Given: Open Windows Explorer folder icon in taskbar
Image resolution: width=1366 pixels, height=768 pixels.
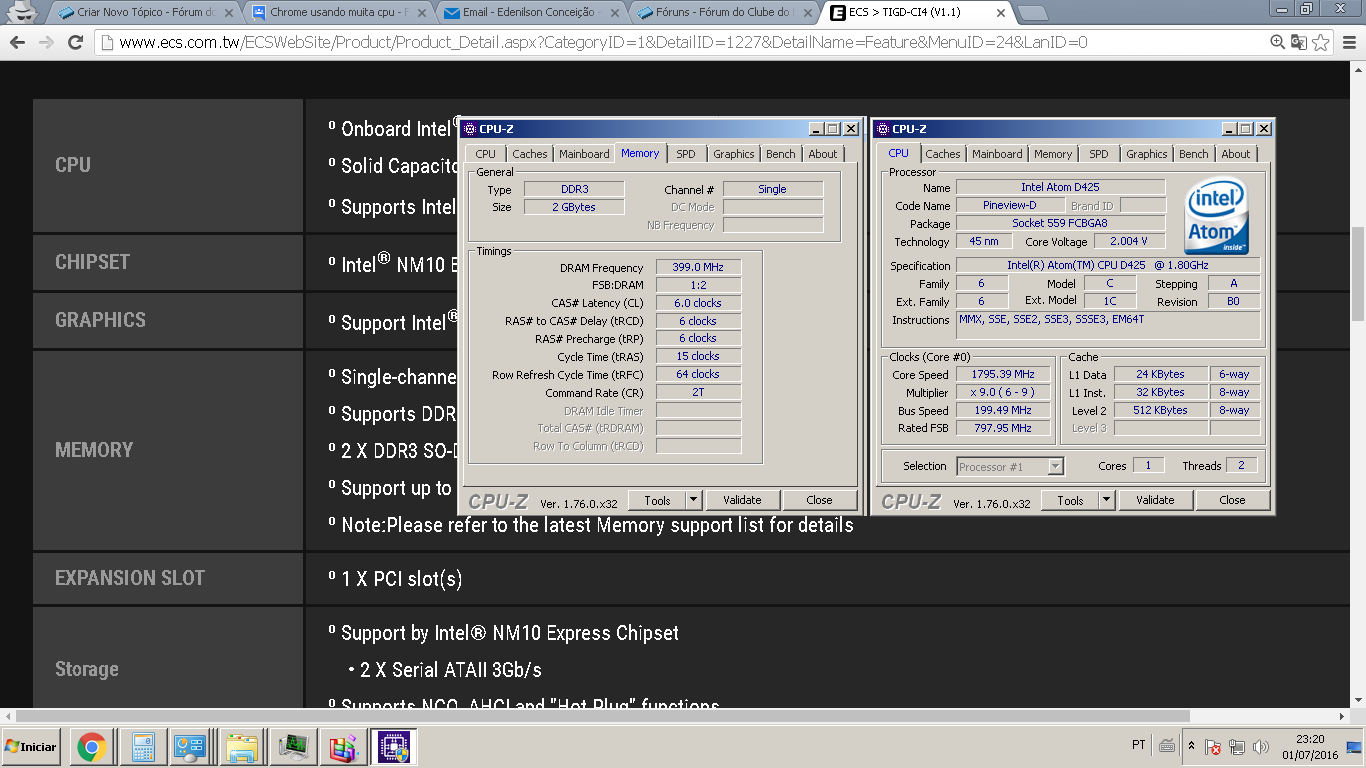Looking at the screenshot, I should click(x=243, y=747).
